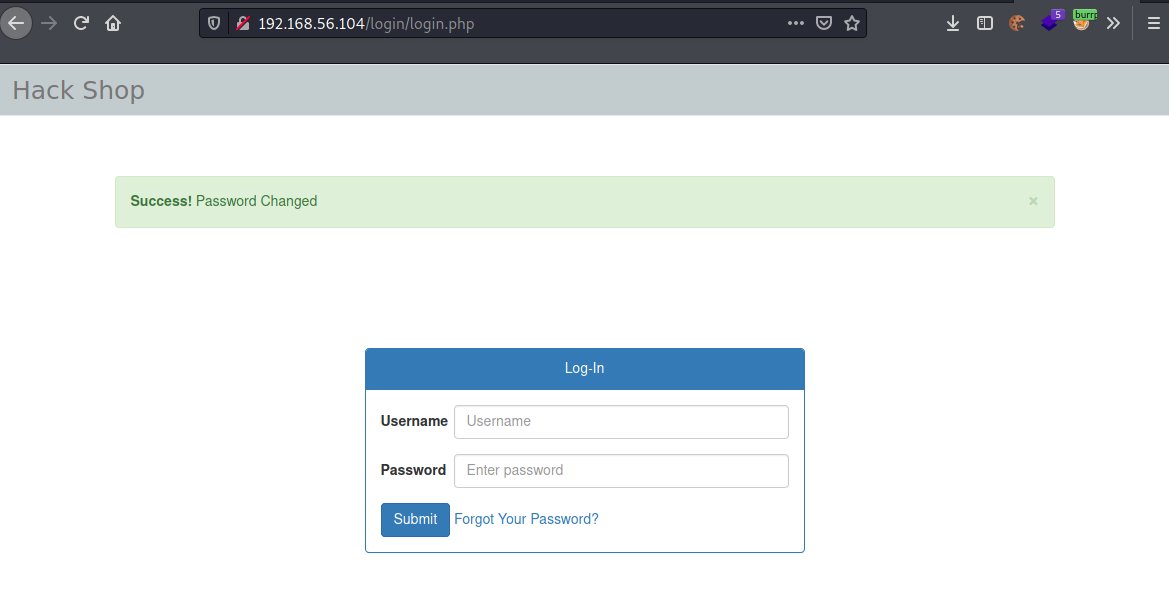Screen dimensions: 1169x604
Task: Dismiss the Password Changed success alert
Action: tap(1032, 201)
